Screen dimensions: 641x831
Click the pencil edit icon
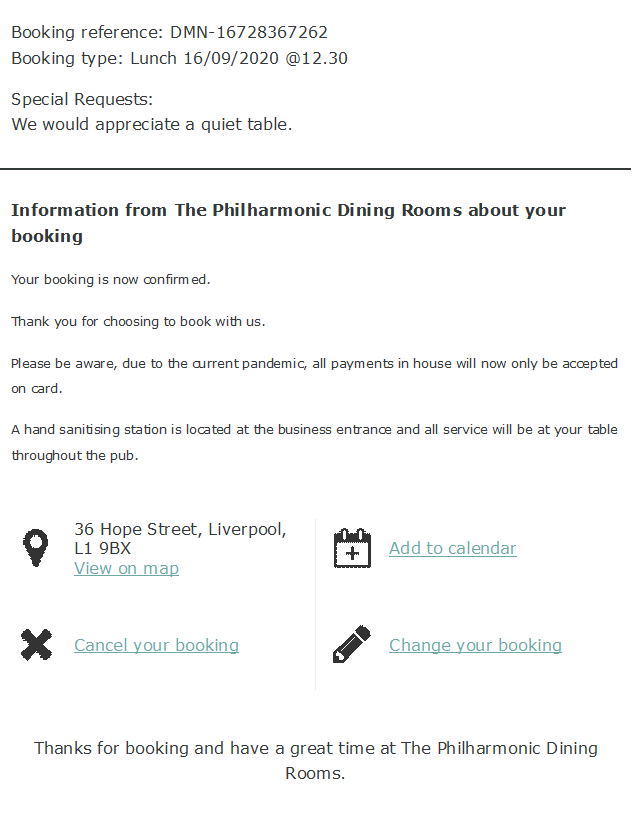(x=352, y=644)
